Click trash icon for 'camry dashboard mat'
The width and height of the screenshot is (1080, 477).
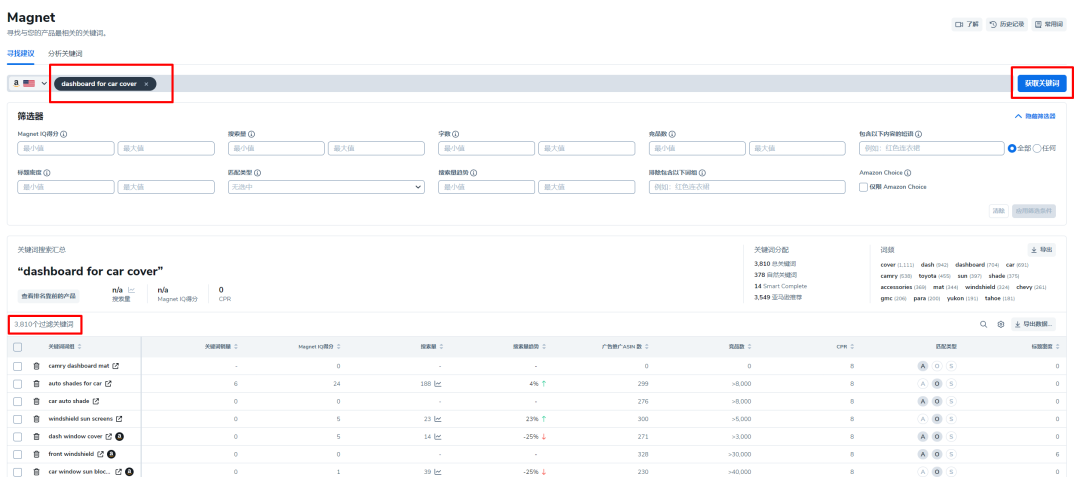point(37,366)
